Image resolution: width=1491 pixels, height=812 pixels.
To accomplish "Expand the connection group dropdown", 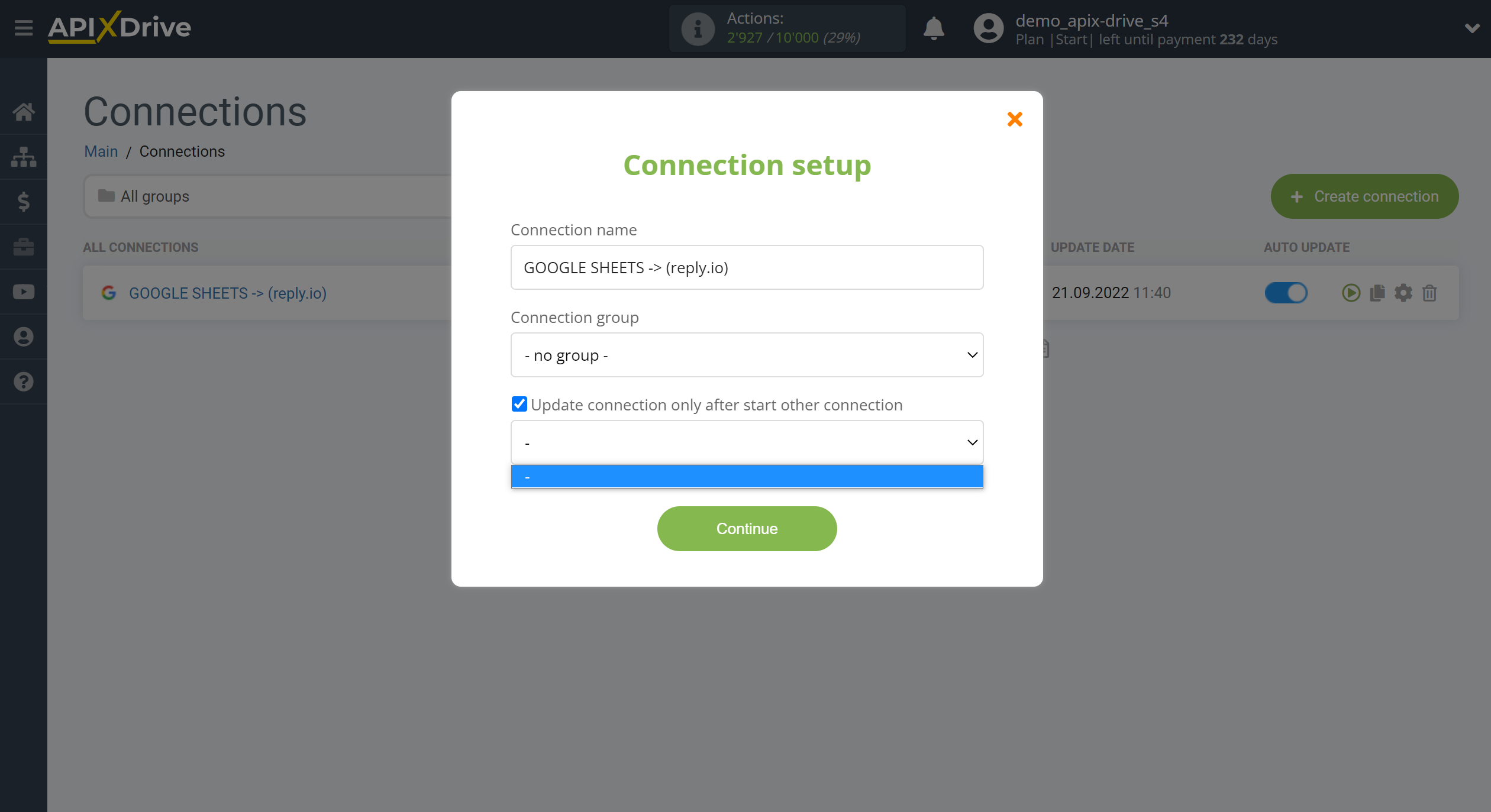I will (746, 355).
